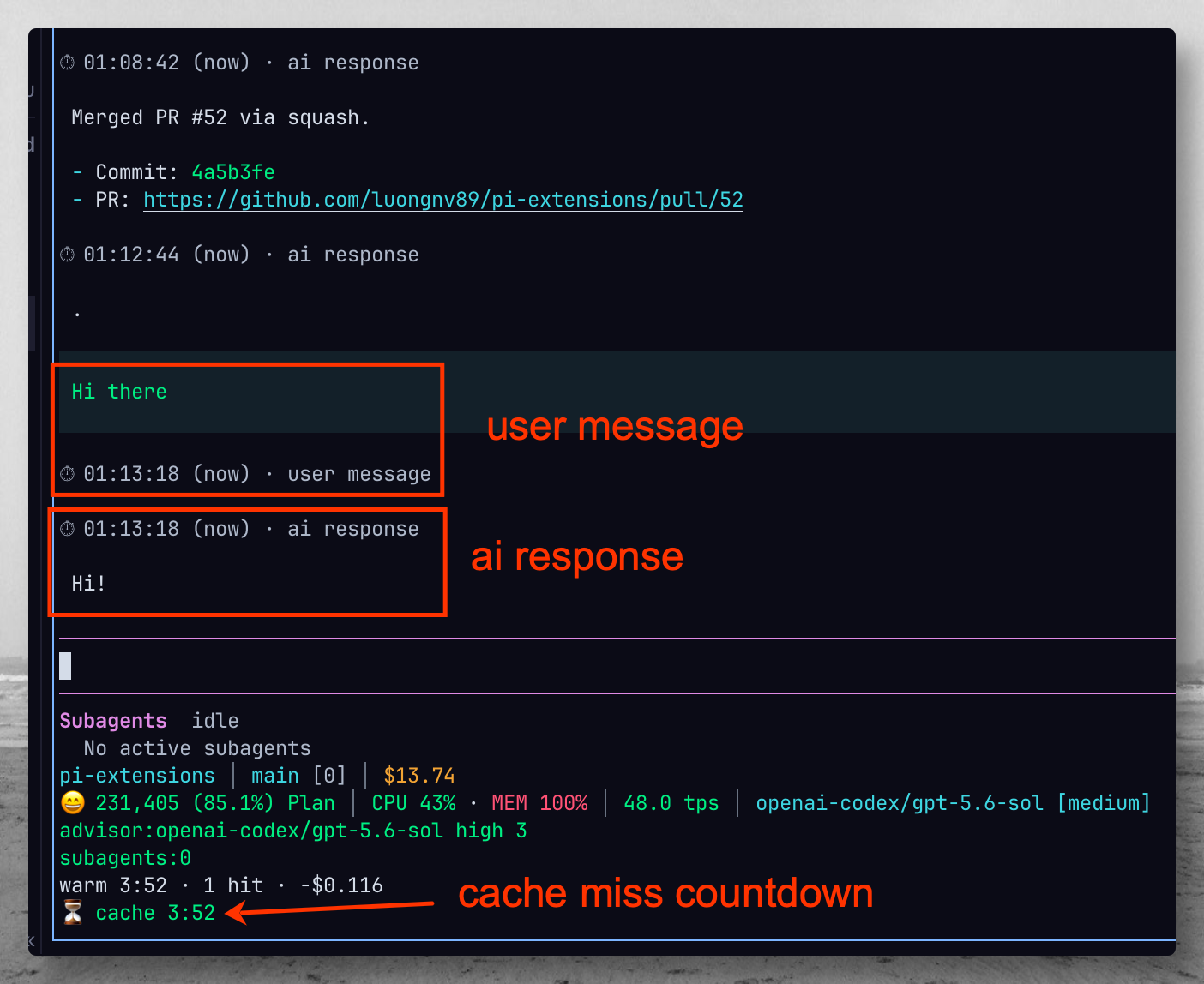Click 'No active subagents' status line
Screen dimensions: 1204x984
pyautogui.click(x=197, y=748)
